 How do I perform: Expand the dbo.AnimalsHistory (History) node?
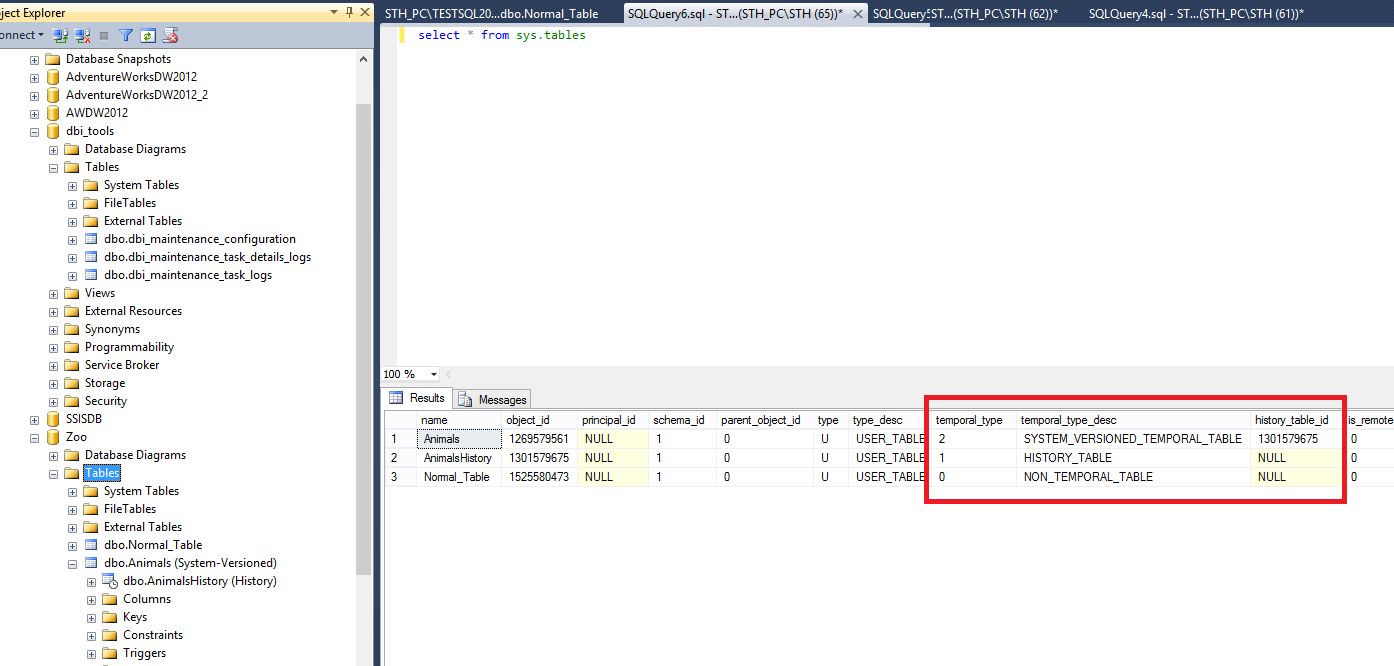[x=91, y=581]
